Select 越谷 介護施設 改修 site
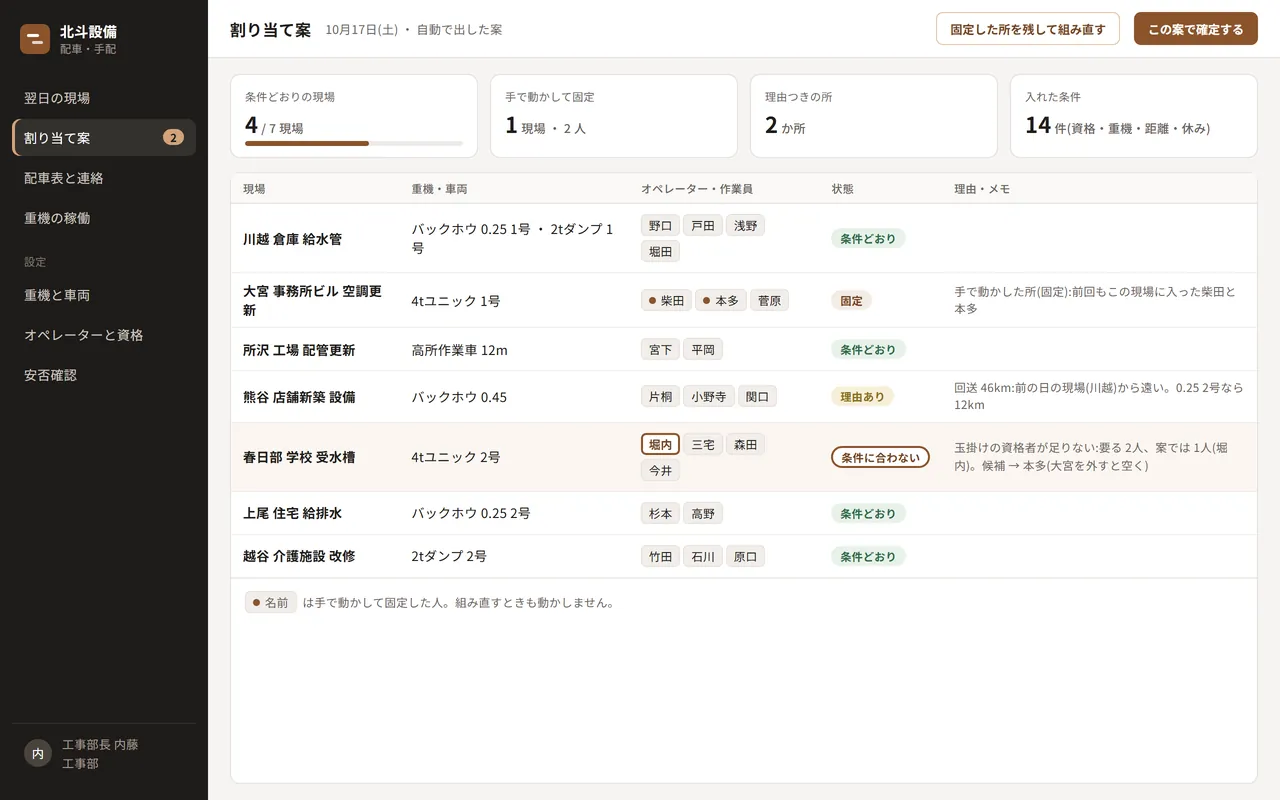Screen dimensions: 1280x800 (x=744, y=556)
